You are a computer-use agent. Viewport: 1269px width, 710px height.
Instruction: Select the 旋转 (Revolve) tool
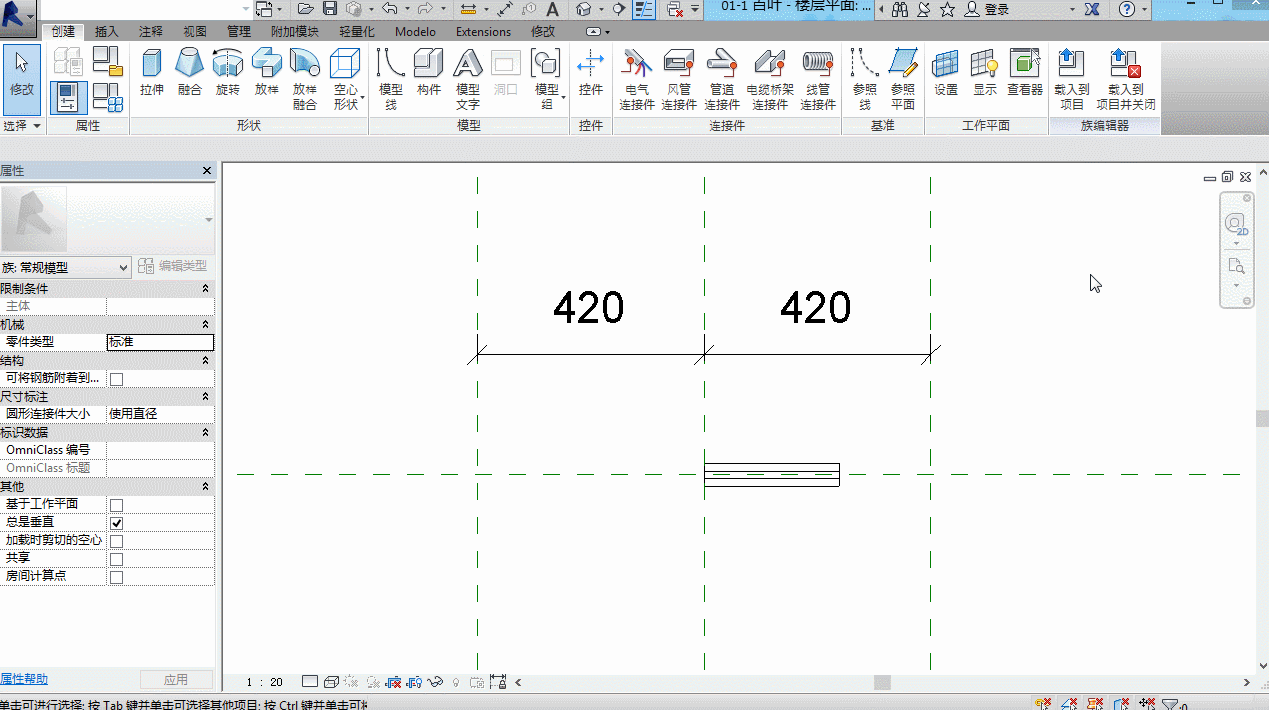click(228, 73)
